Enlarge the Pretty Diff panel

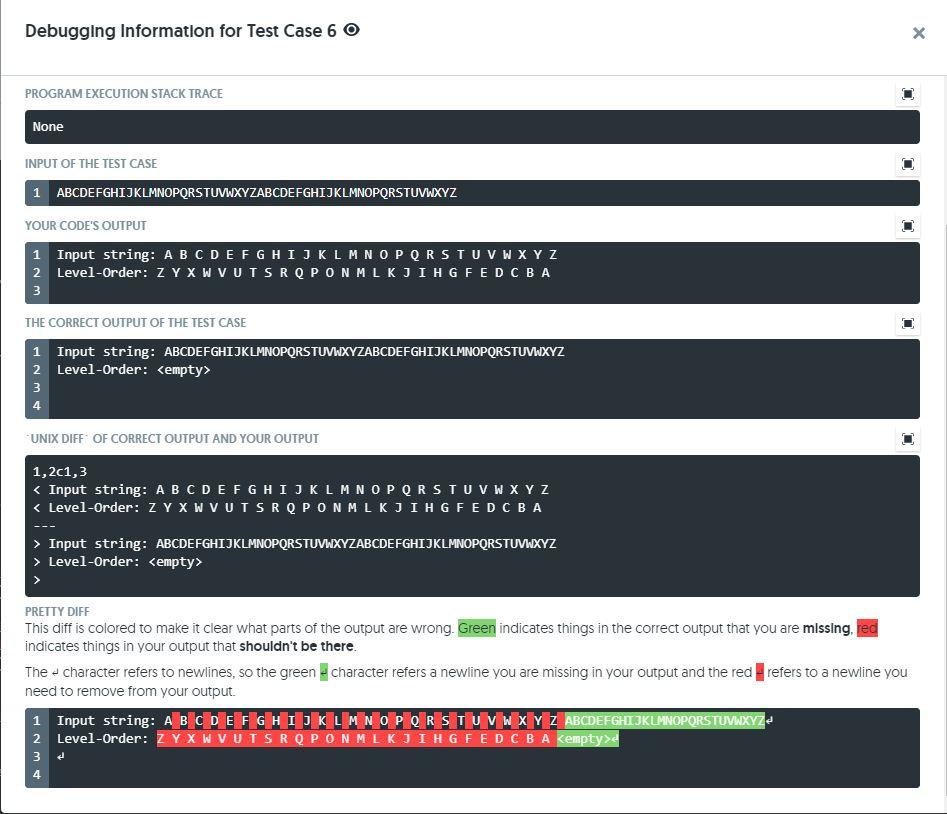tap(907, 611)
